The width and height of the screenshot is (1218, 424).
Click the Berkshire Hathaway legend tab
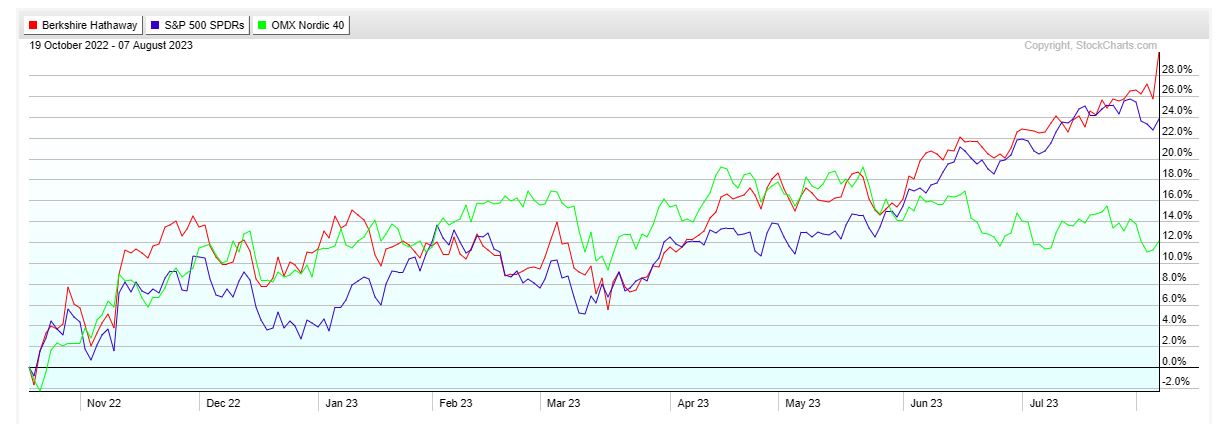pos(85,25)
